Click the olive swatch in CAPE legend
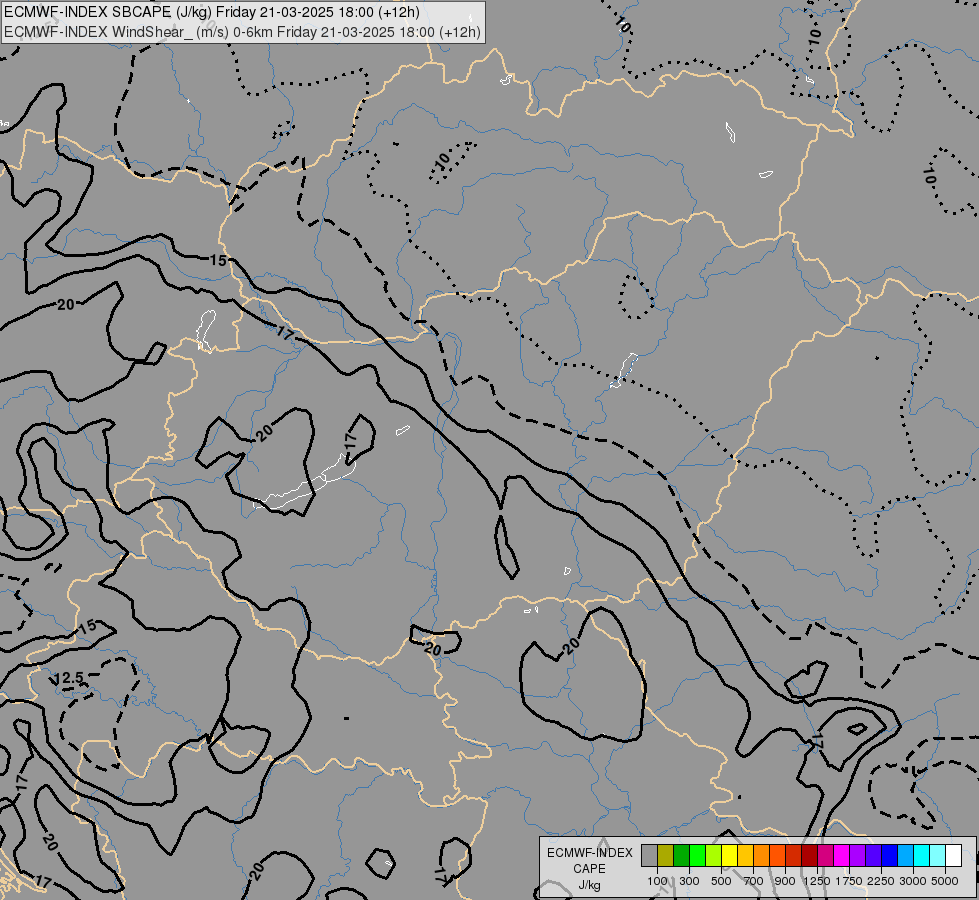Screen dimensions: 979x900 point(666,855)
